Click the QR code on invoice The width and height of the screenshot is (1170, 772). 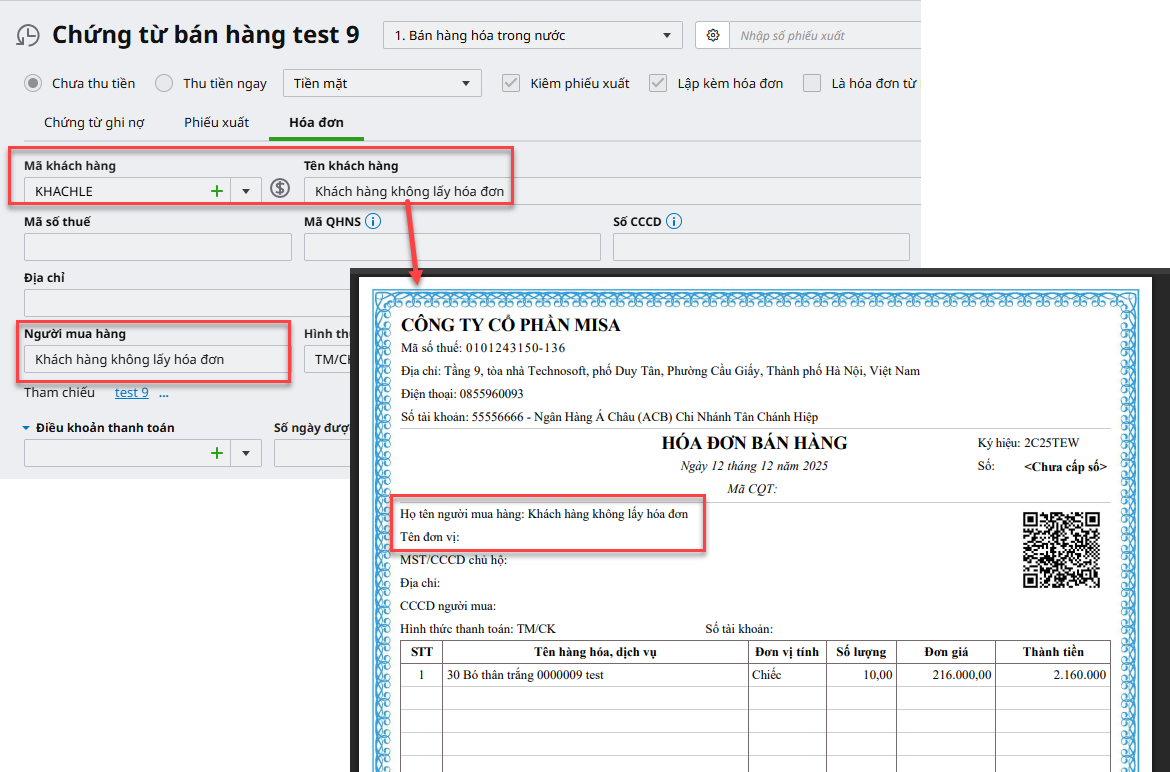pyautogui.click(x=1061, y=549)
